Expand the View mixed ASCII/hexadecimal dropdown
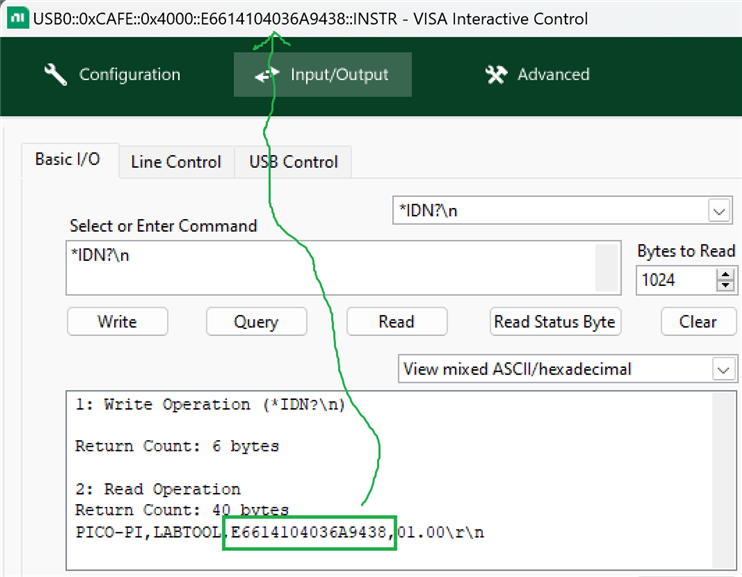 pyautogui.click(x=724, y=369)
